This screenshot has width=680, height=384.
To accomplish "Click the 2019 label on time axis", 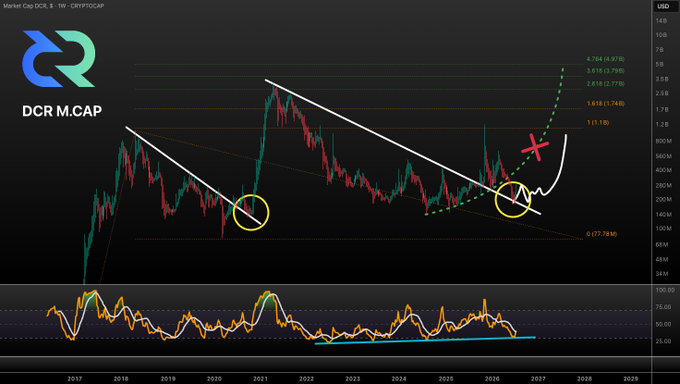I will click(168, 379).
